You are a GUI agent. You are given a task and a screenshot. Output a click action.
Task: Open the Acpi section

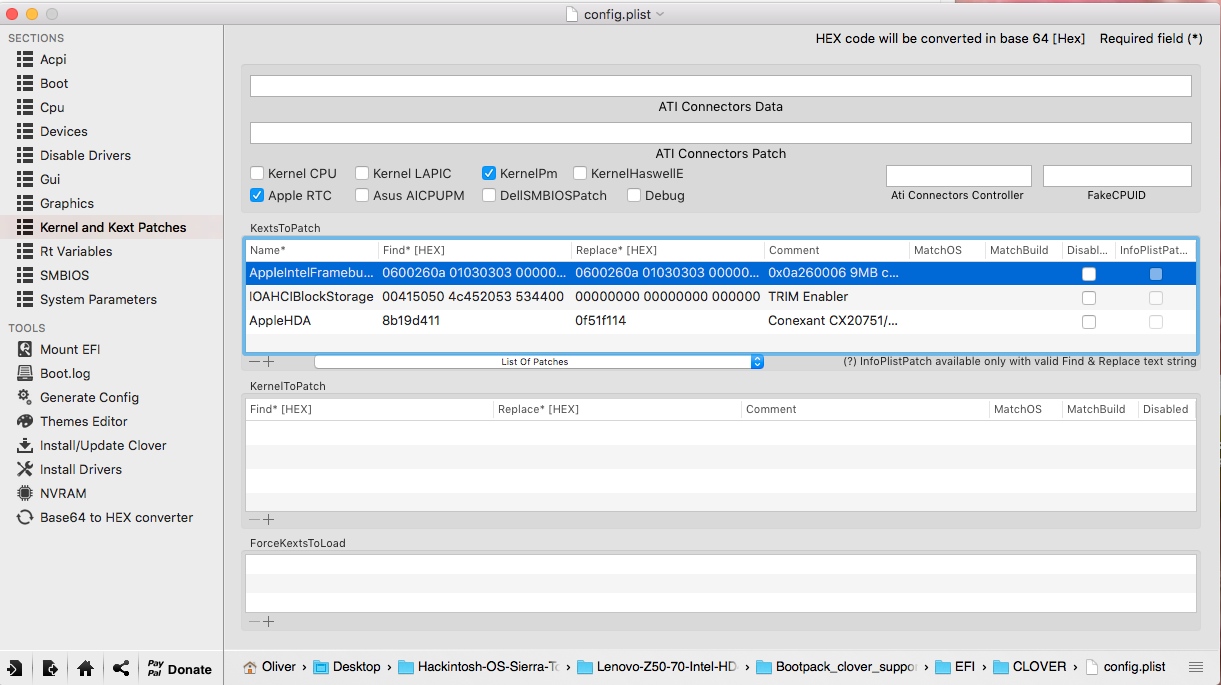53,59
